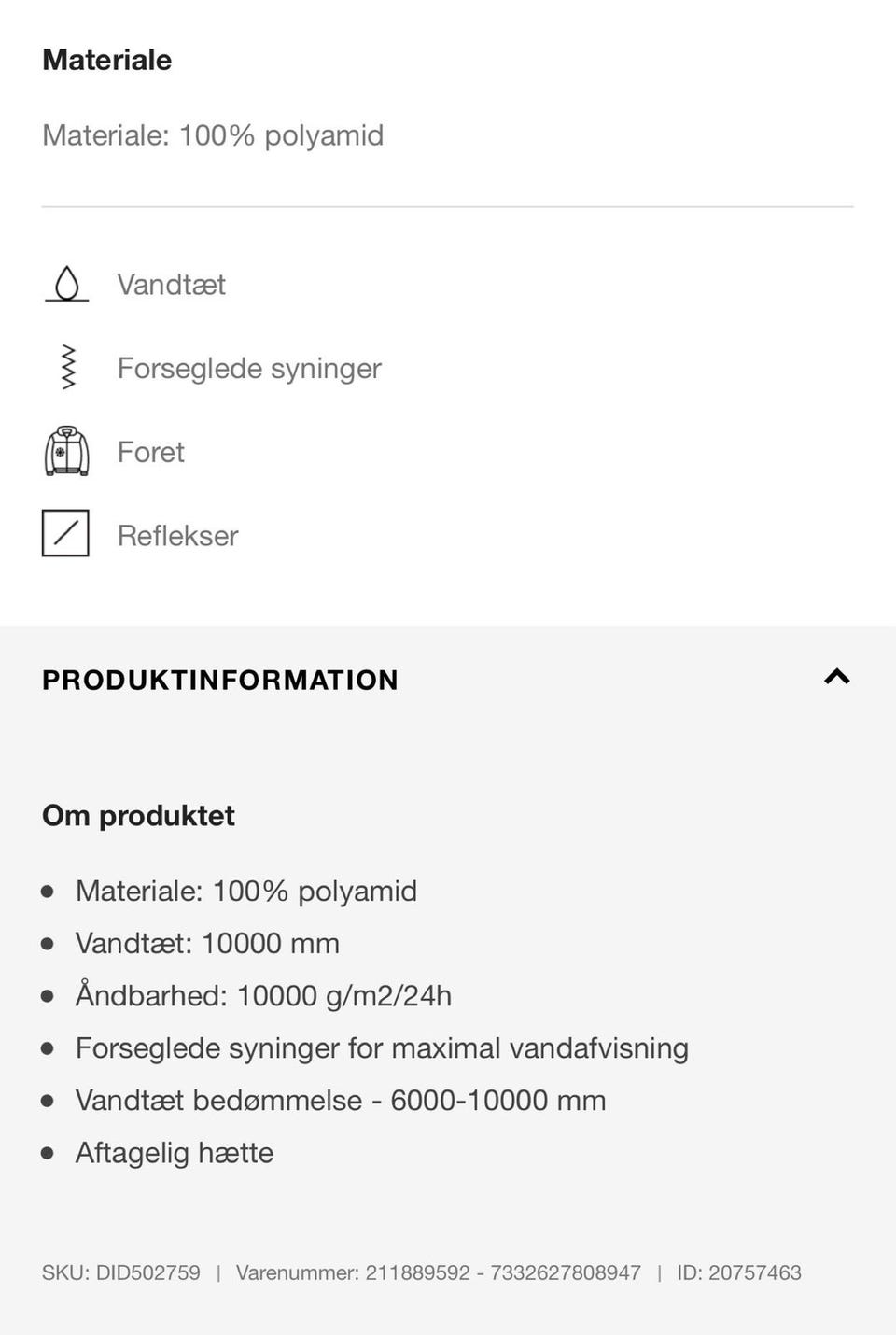Click the ID: 20757463 text

coord(739,1272)
